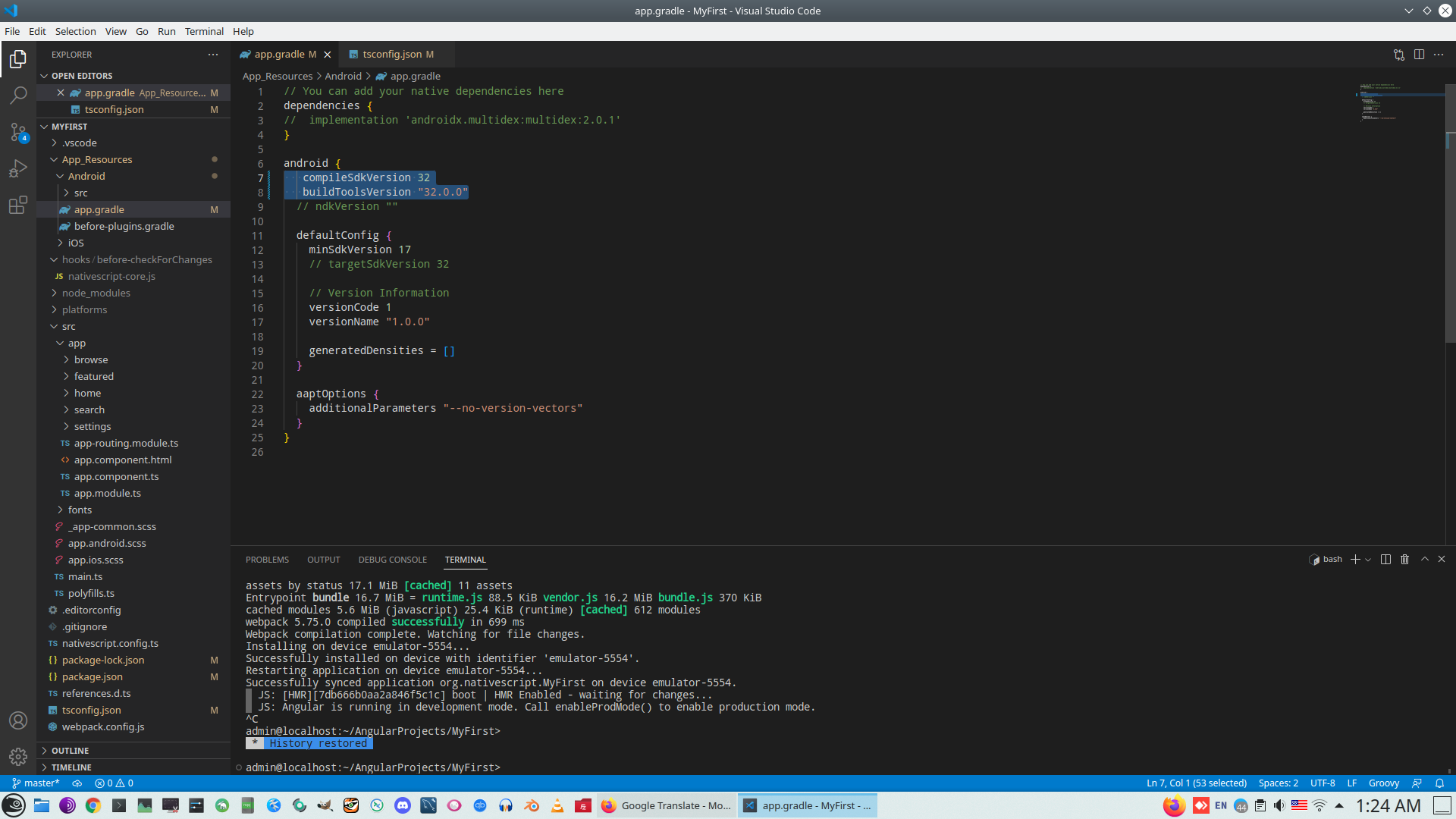Open the Source Control view
This screenshot has width=1456, height=819.
[x=18, y=132]
